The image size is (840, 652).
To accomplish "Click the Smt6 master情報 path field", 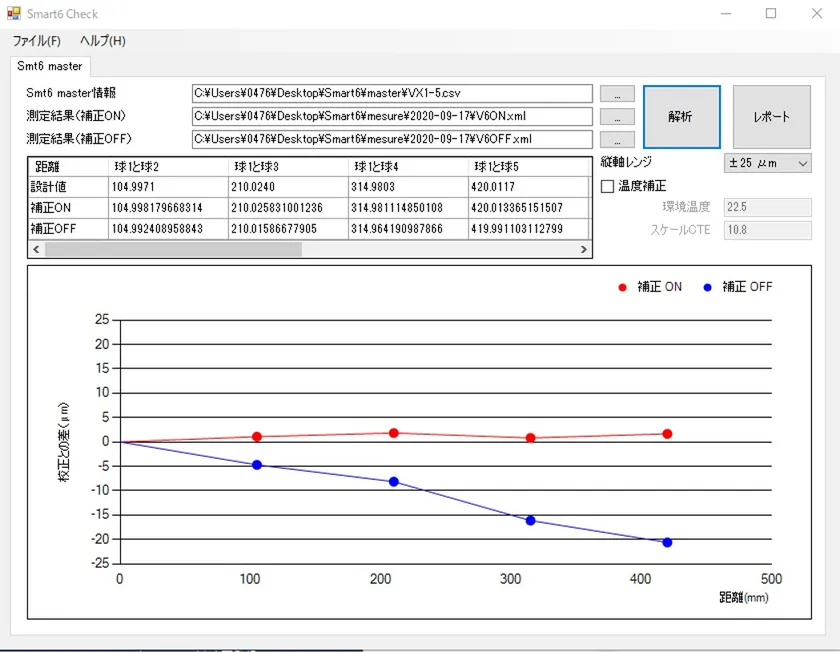I will click(393, 94).
